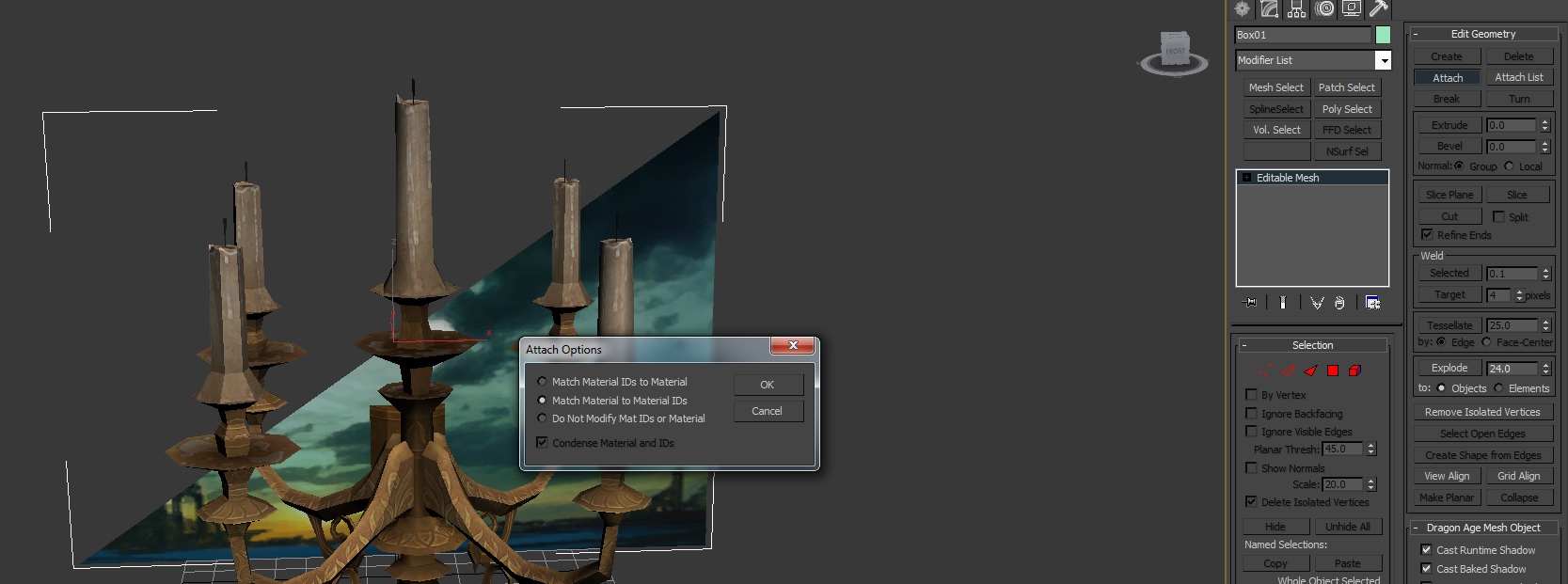Screen dimensions: 1568x584
Task: Open the Utilities hammer panel icon
Action: click(x=1379, y=9)
